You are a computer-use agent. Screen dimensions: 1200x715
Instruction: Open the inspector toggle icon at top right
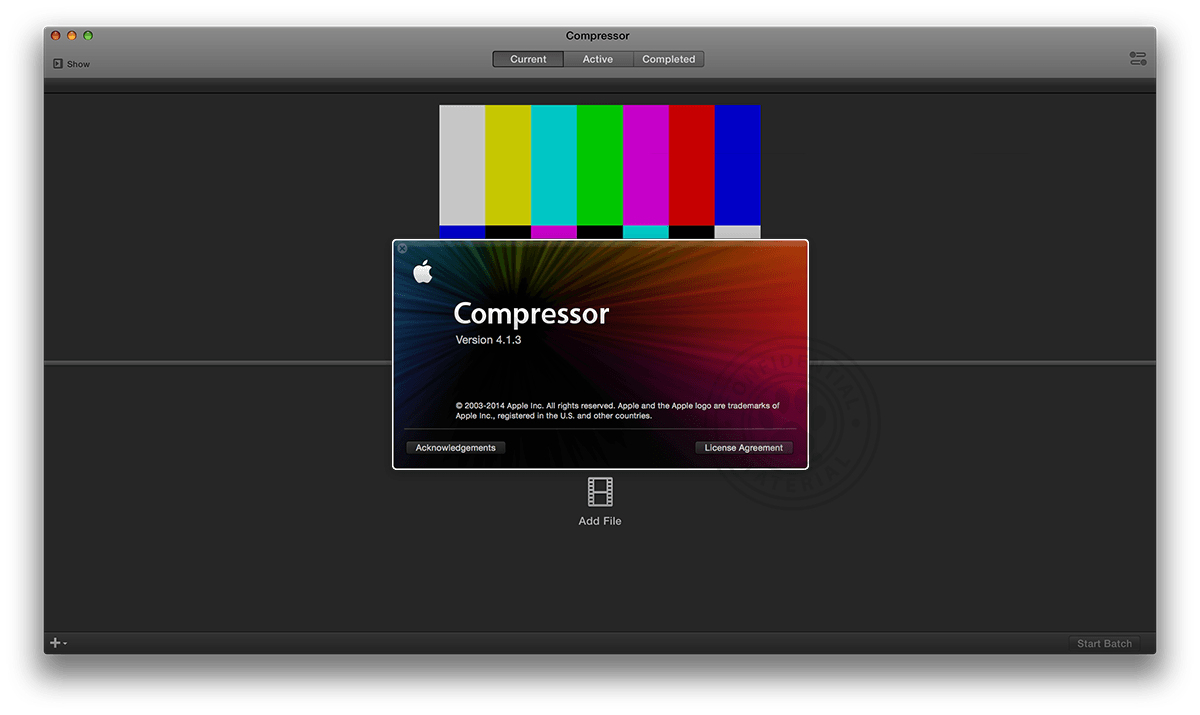coord(1138,59)
